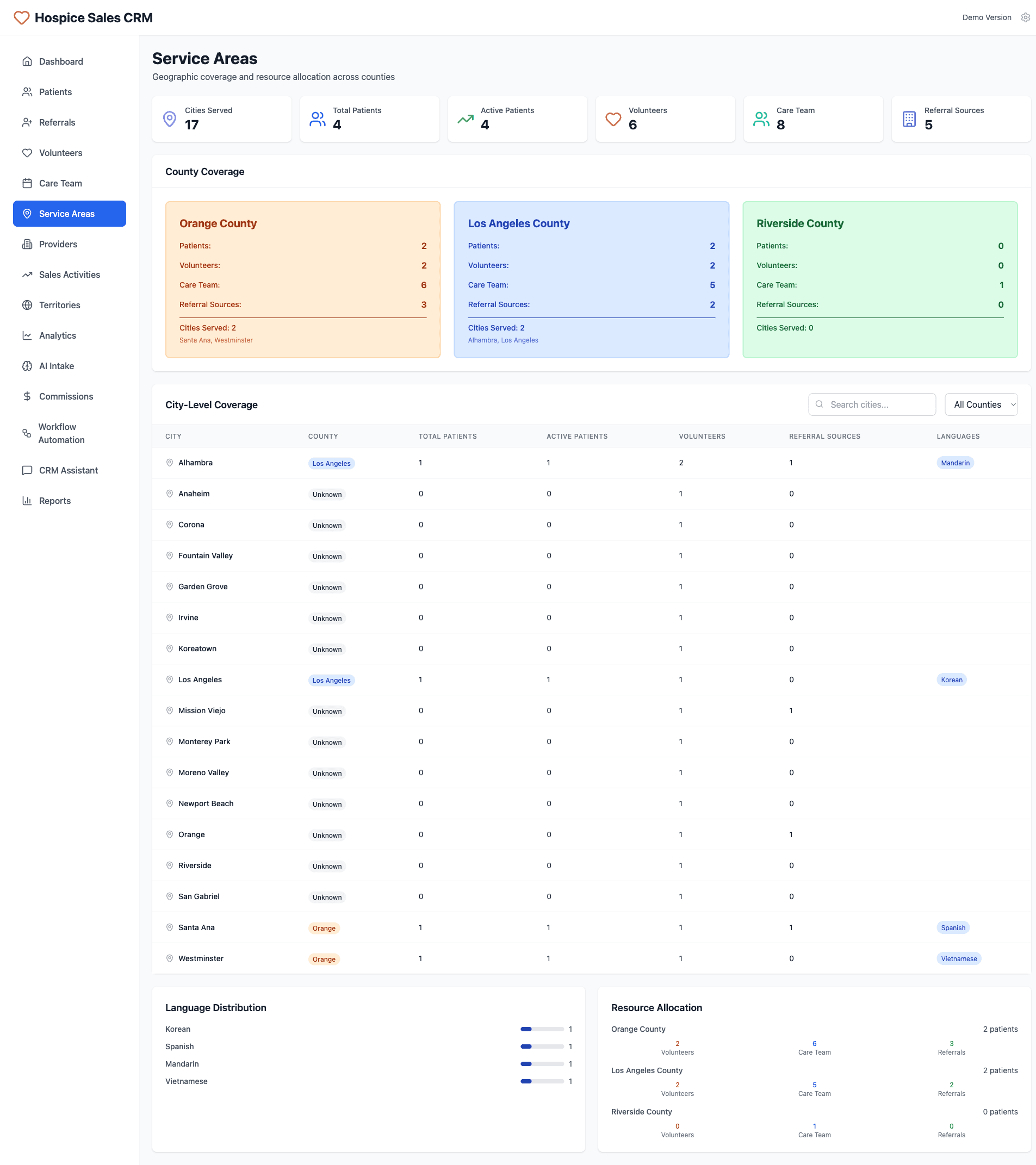Select the Riverside County coverage card
The height and width of the screenshot is (1165, 1036).
coord(879,279)
